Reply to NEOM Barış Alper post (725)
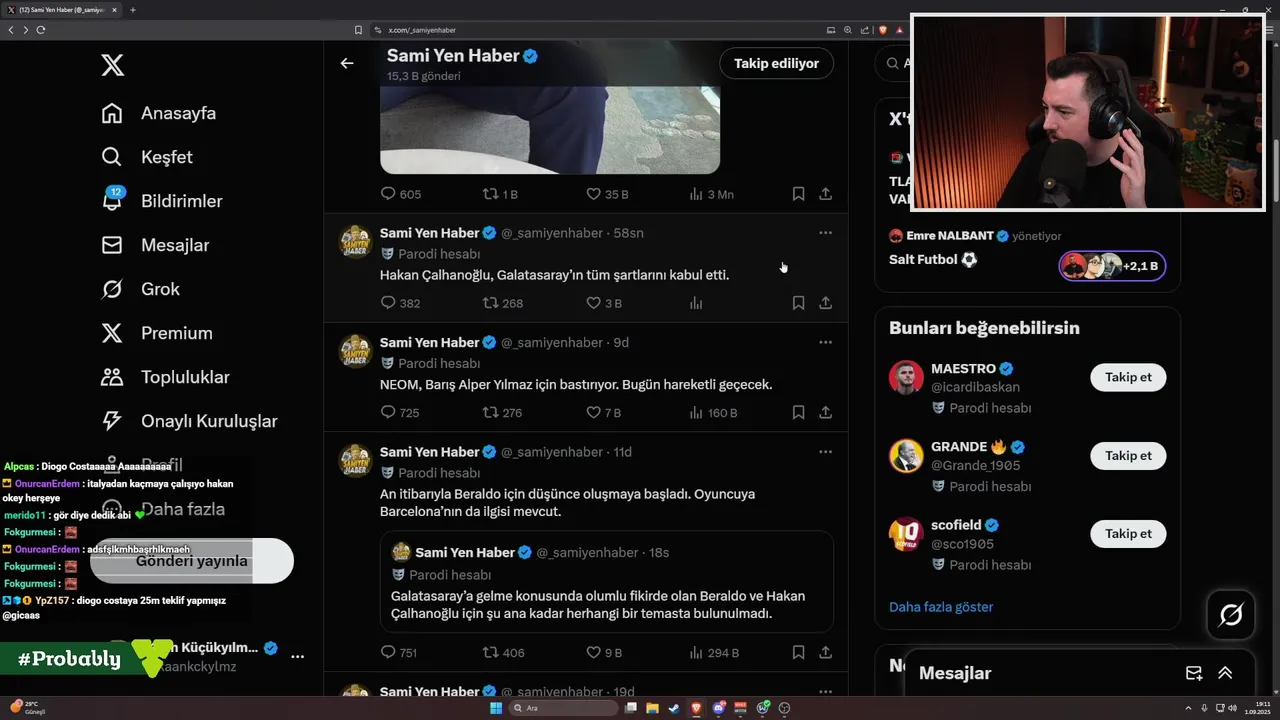The width and height of the screenshot is (1280, 720). (400, 412)
